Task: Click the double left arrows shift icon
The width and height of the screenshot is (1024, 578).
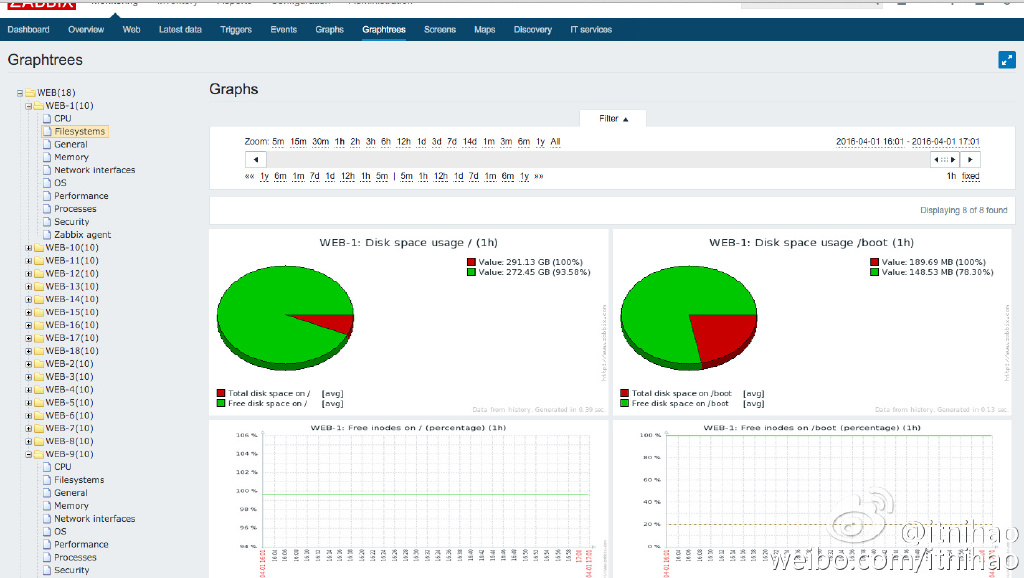Action: tap(249, 176)
